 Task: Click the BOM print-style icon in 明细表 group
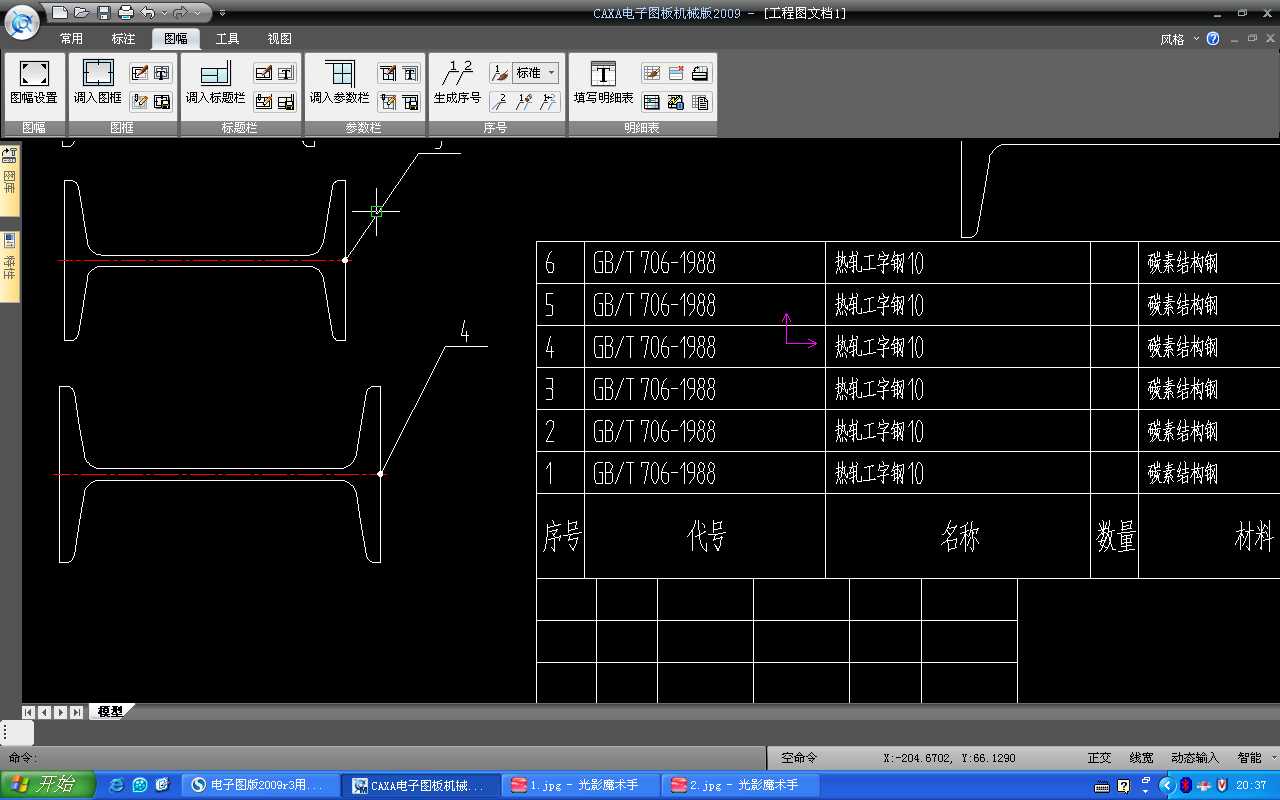pyautogui.click(x=700, y=73)
